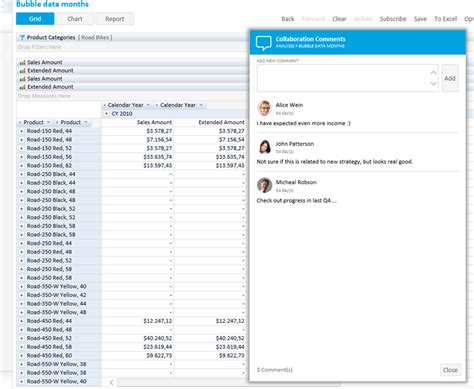
Task: Click the comment about the new strategy
Action: tap(335, 162)
